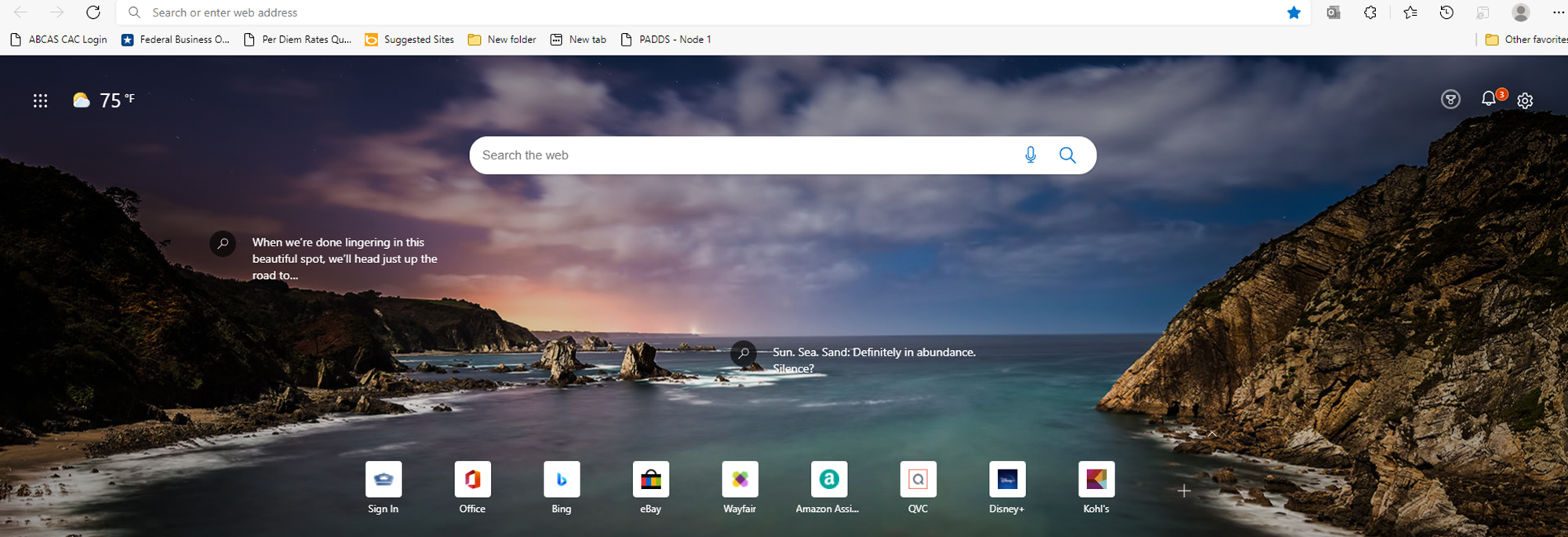
Task: Click the blue magnifier search button
Action: pos(1068,155)
